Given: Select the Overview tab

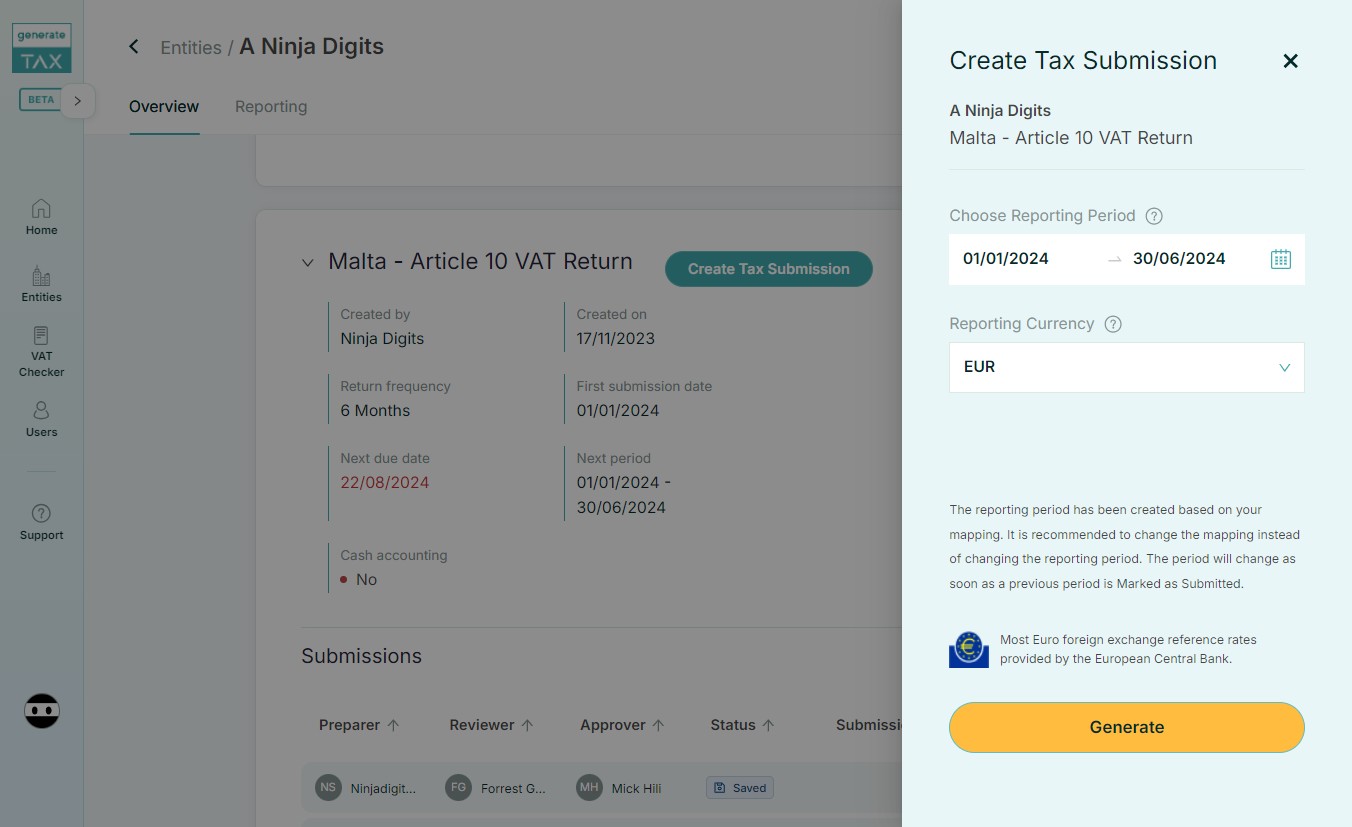Looking at the screenshot, I should [x=164, y=107].
